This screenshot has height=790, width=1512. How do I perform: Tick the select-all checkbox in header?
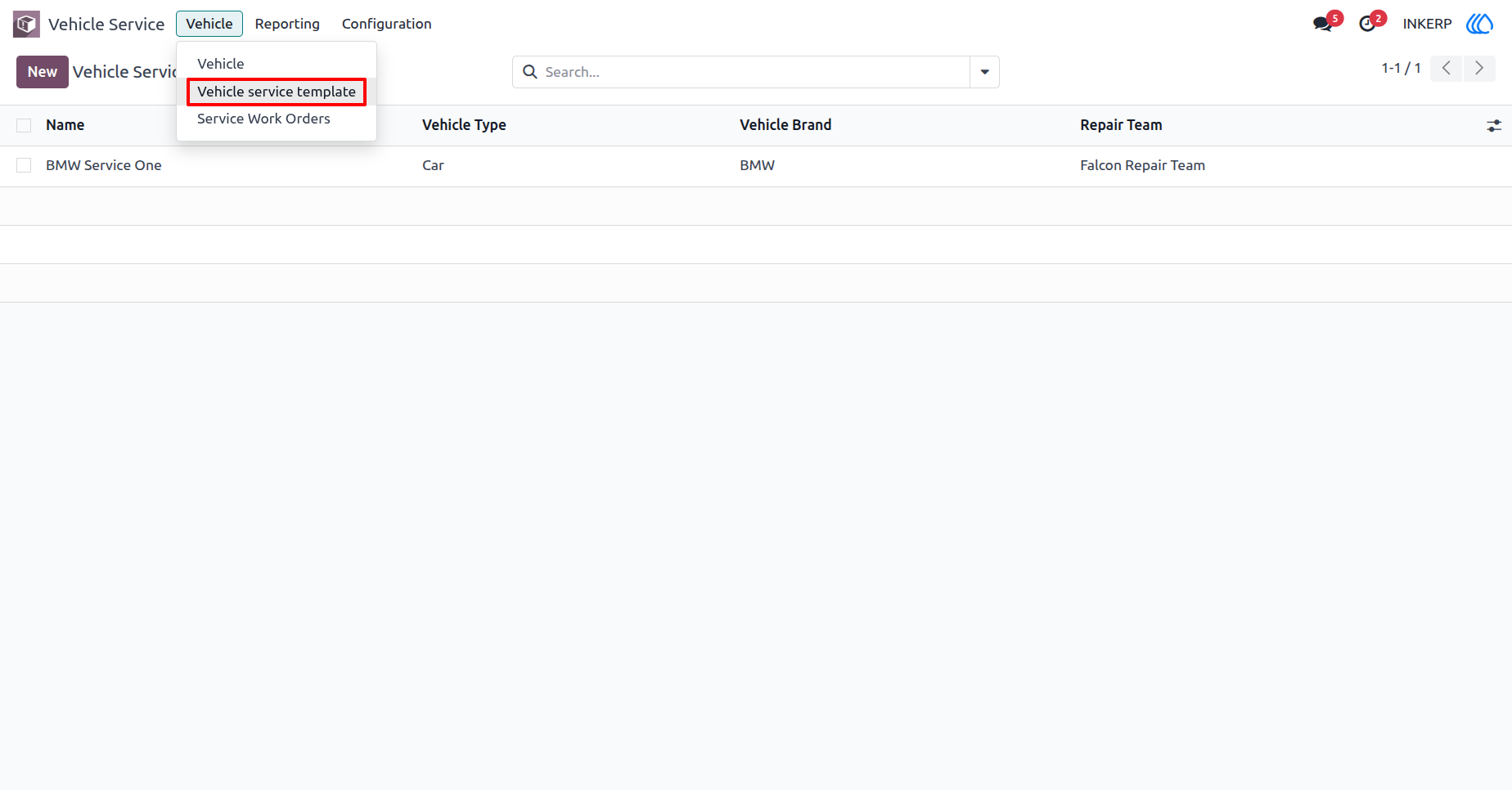(x=24, y=125)
